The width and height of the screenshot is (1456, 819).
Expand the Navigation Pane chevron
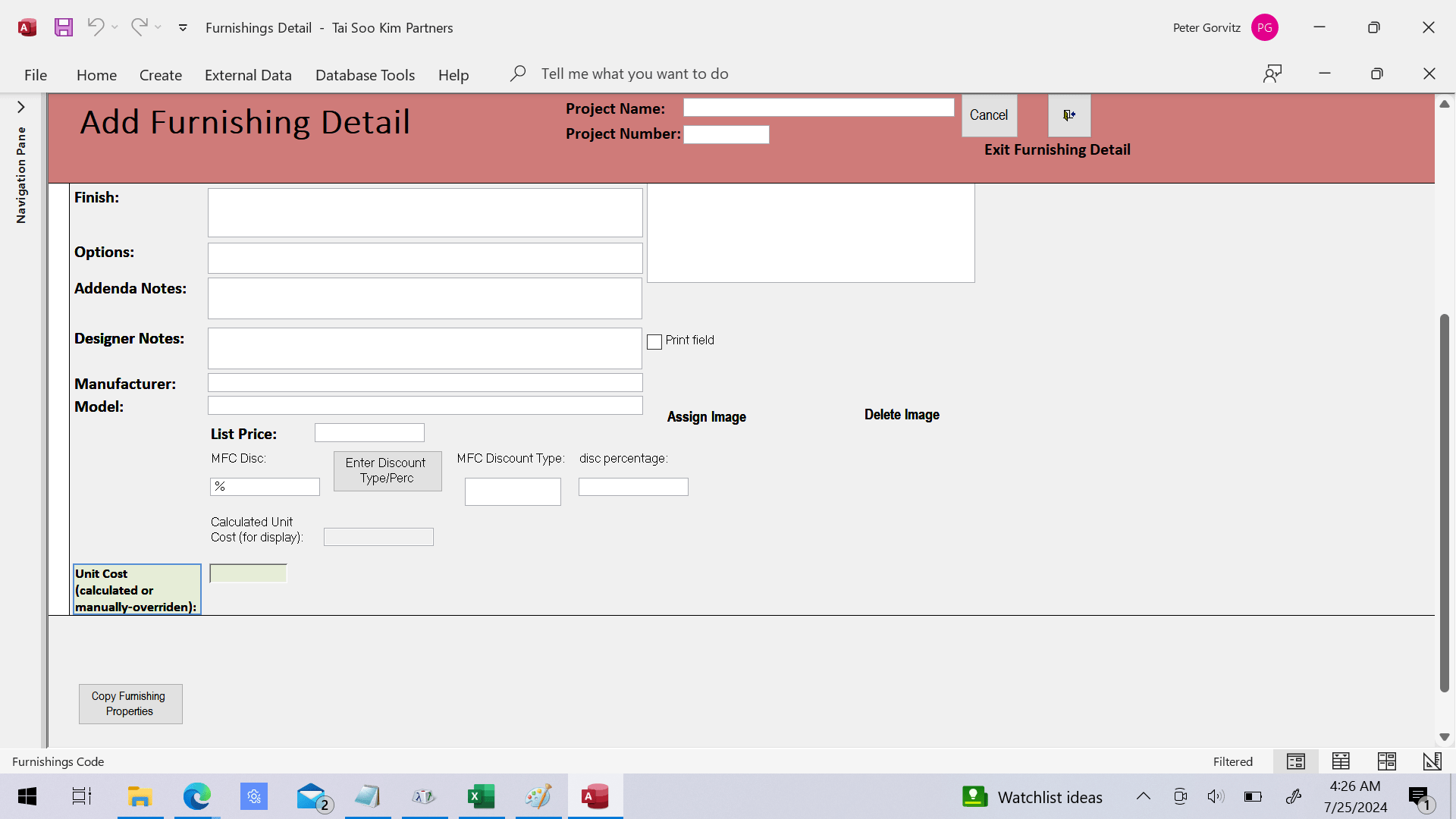pyautogui.click(x=21, y=107)
